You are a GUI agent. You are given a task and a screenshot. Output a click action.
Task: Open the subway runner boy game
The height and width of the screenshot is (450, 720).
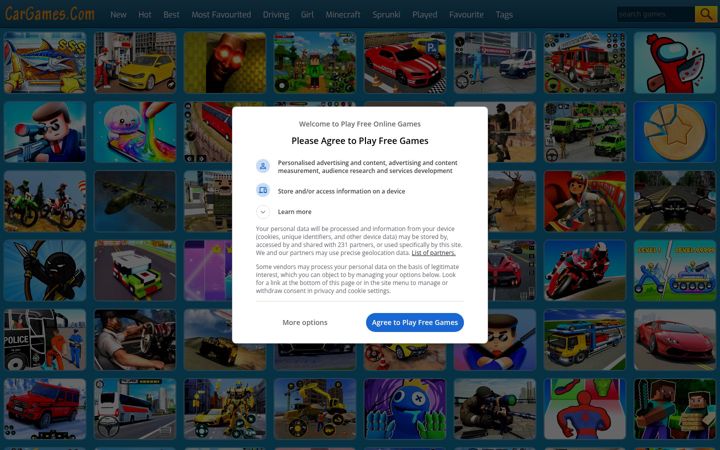(x=585, y=201)
